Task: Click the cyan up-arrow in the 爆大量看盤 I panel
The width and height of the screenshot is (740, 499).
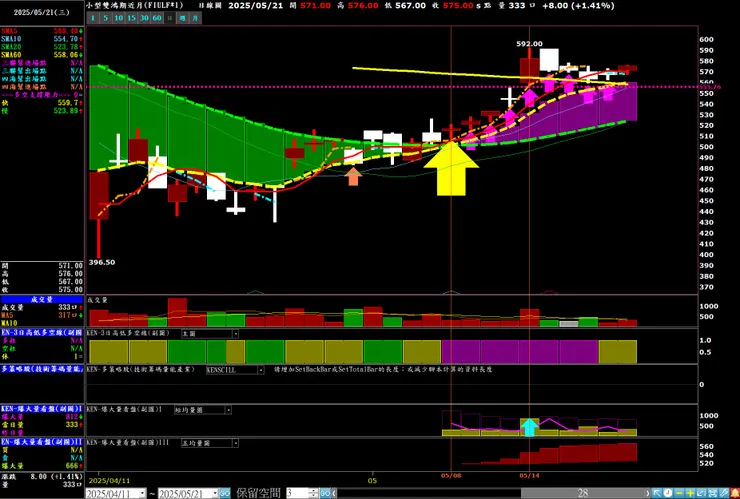Action: 530,427
